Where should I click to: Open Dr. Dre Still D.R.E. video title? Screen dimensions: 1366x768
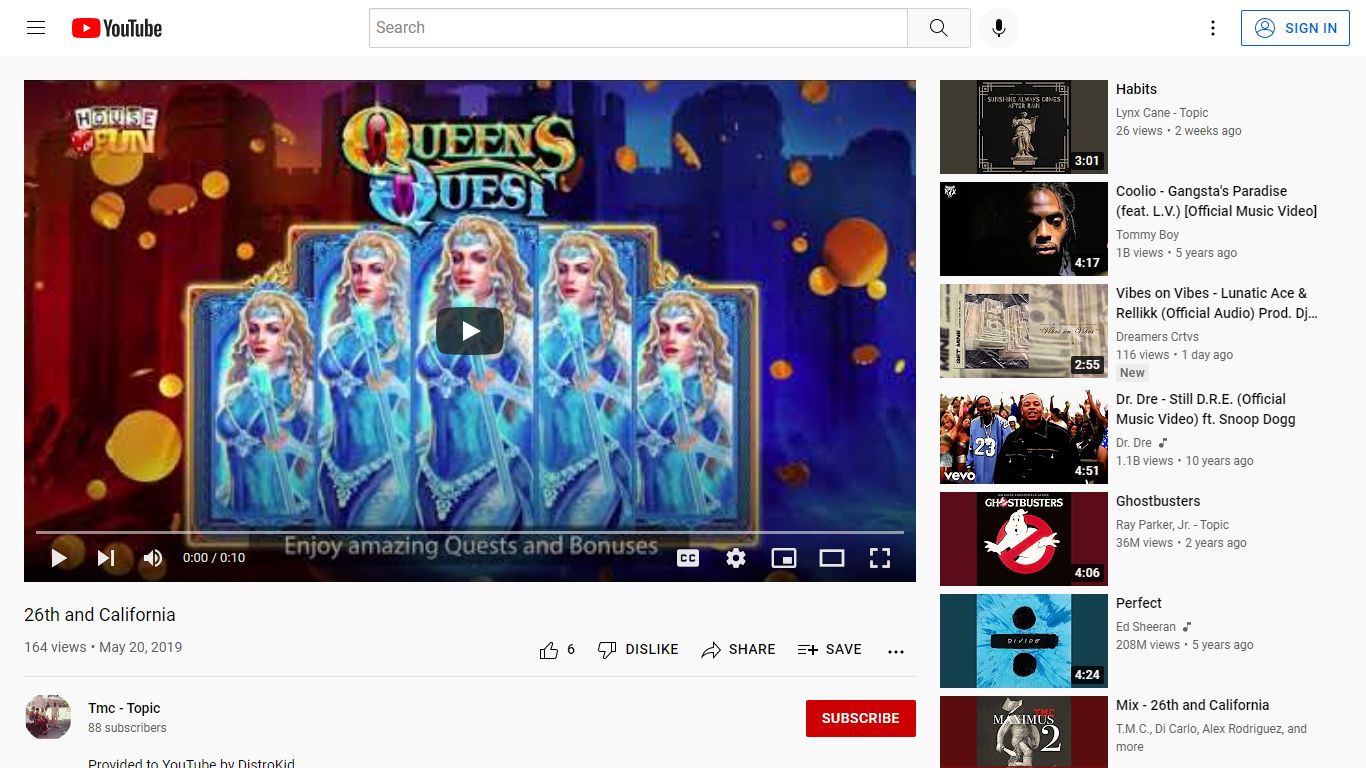pyautogui.click(x=1206, y=409)
